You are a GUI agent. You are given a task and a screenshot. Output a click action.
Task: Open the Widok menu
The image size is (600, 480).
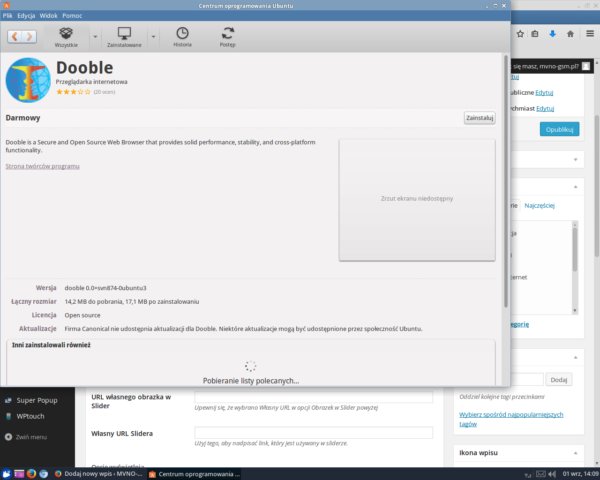pos(48,16)
